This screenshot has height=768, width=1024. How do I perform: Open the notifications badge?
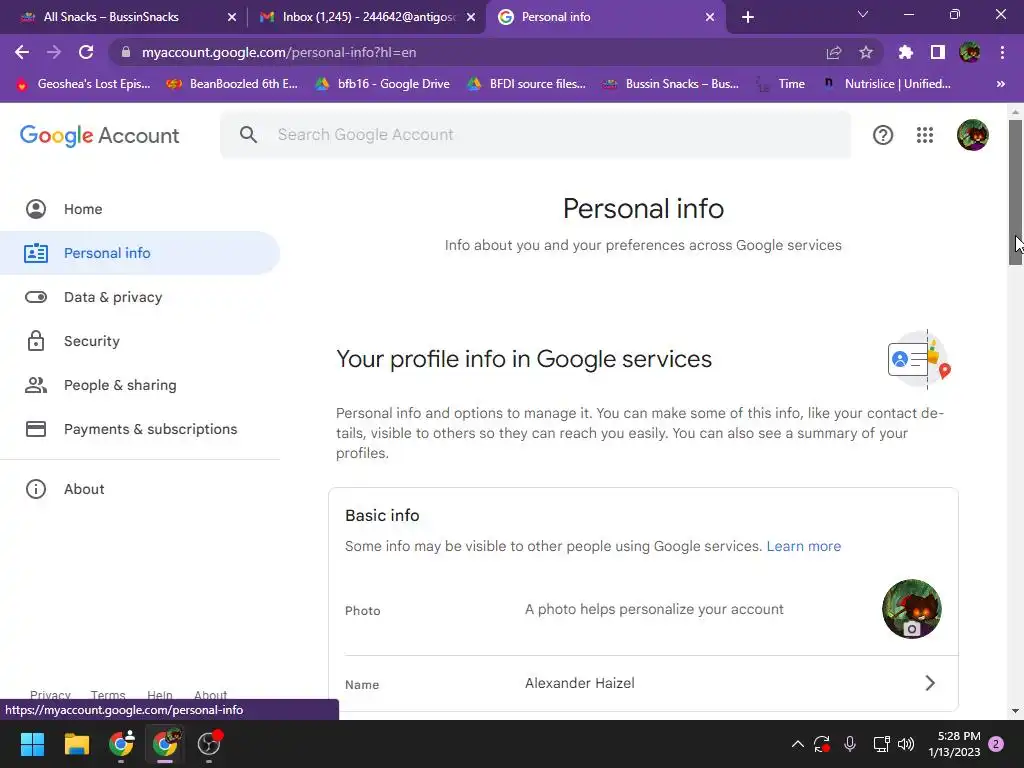pos(996,744)
